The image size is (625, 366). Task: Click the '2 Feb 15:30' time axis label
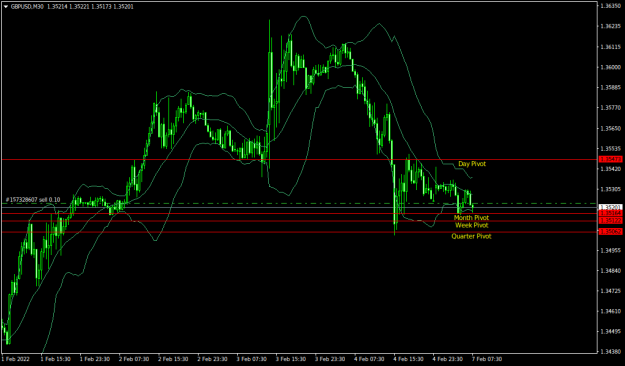[174, 359]
